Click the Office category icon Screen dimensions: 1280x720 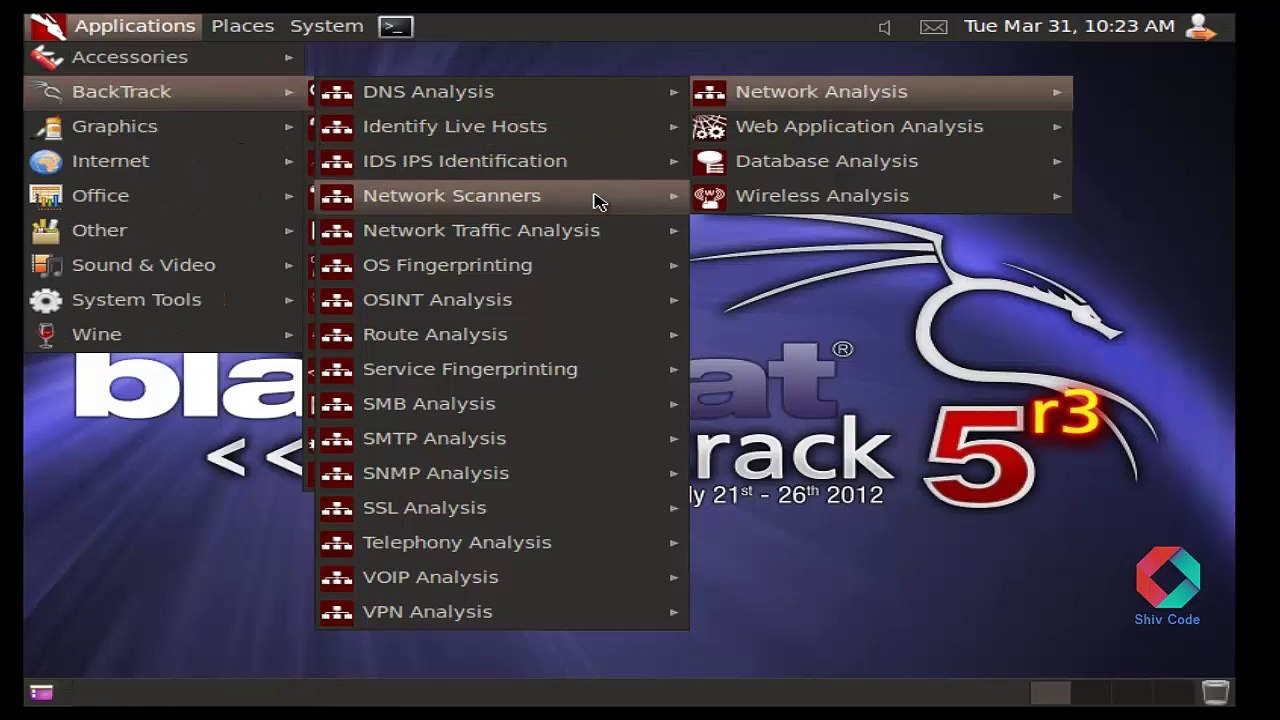pos(46,196)
